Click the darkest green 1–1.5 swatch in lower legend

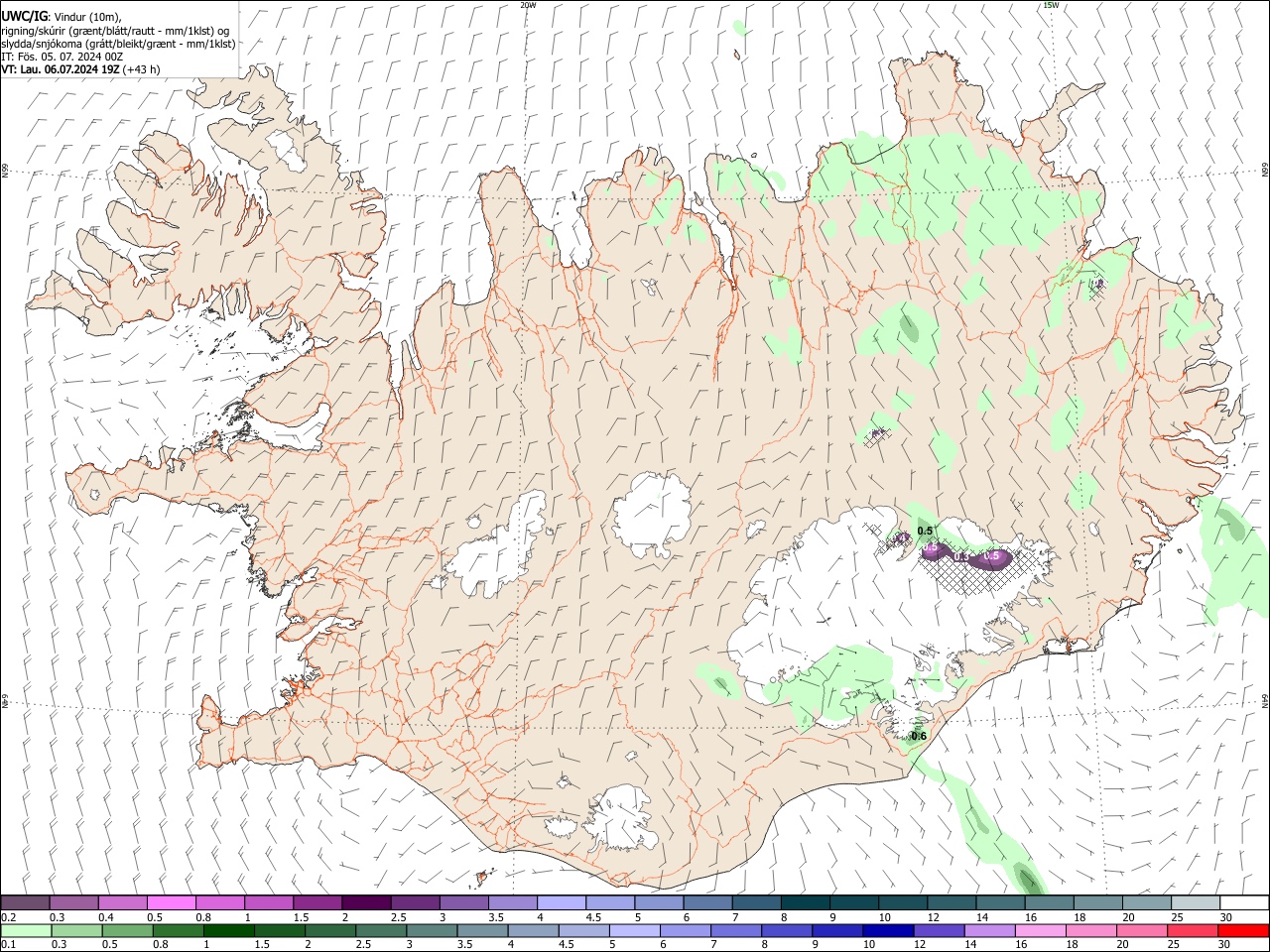(x=229, y=930)
